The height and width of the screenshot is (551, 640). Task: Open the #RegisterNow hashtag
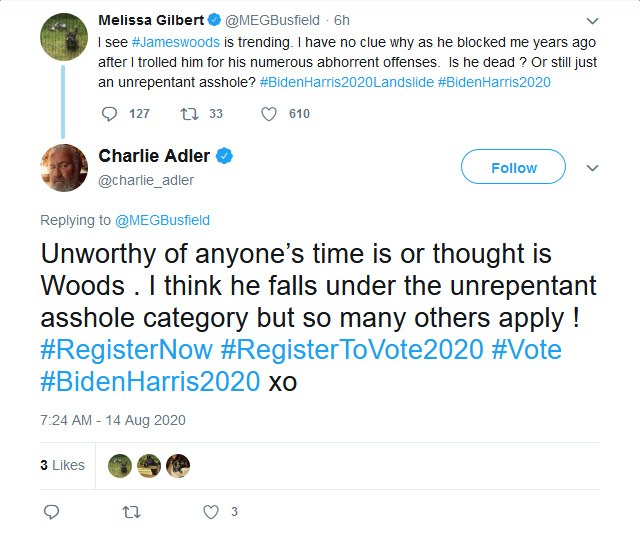[x=127, y=350]
